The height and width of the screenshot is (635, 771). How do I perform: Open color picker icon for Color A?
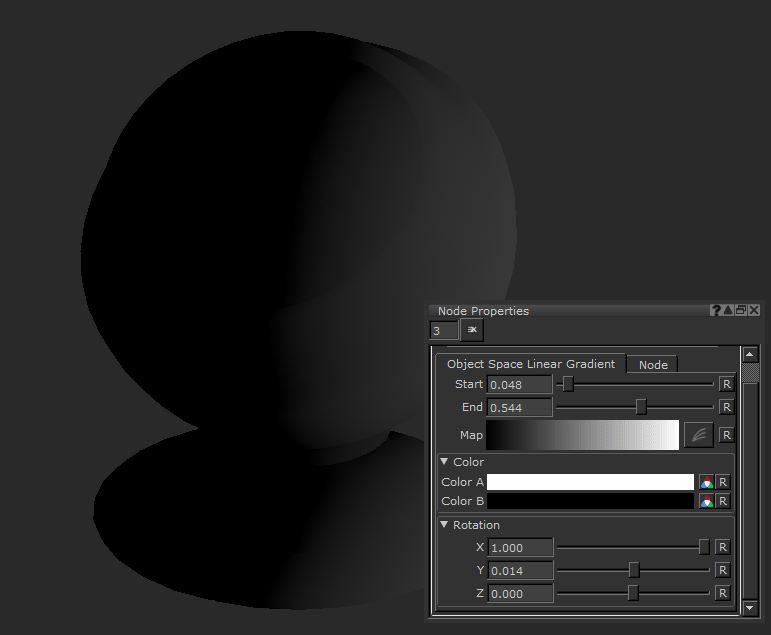tap(706, 482)
